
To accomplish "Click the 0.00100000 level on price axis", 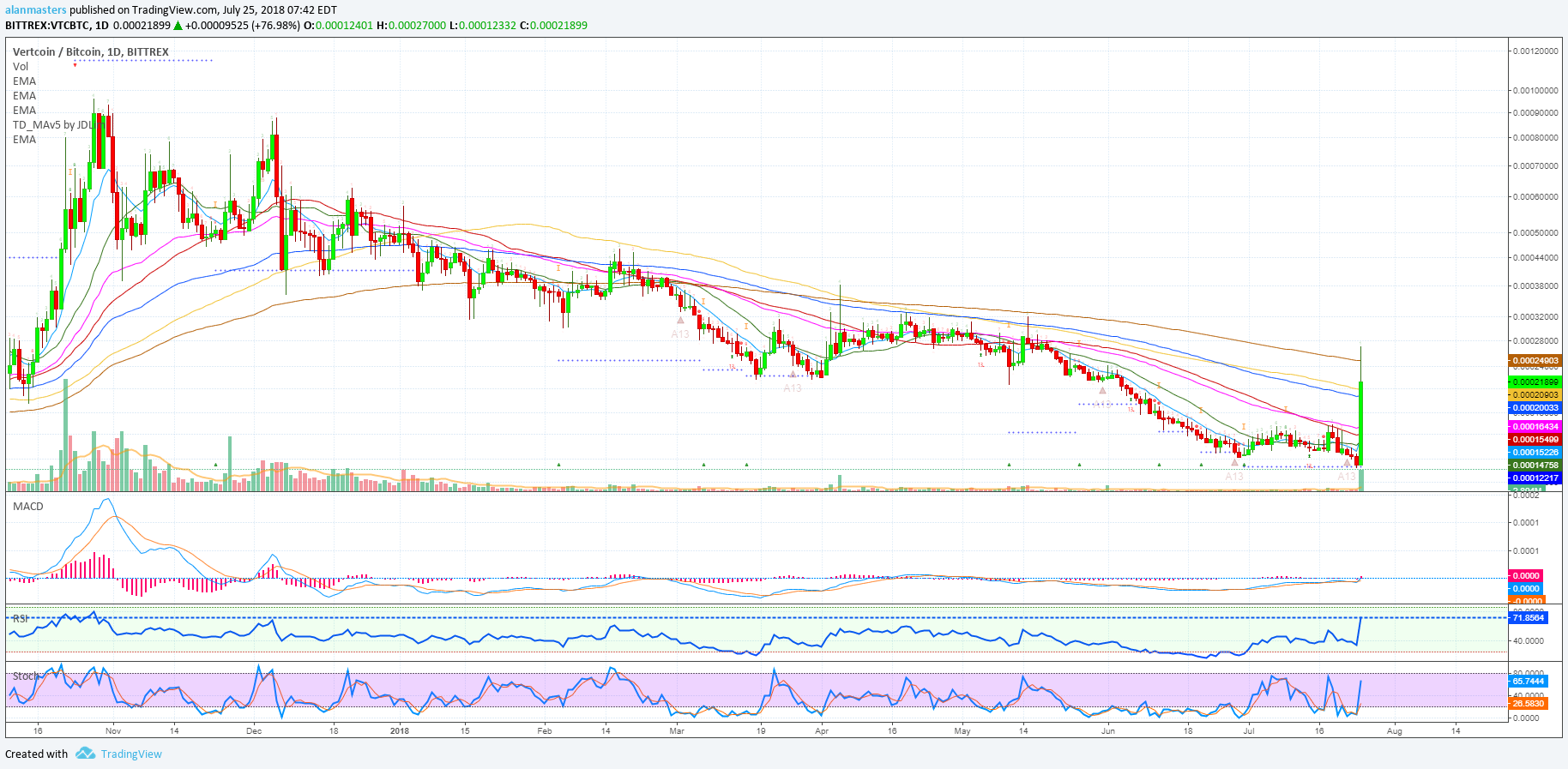I will [x=1535, y=90].
